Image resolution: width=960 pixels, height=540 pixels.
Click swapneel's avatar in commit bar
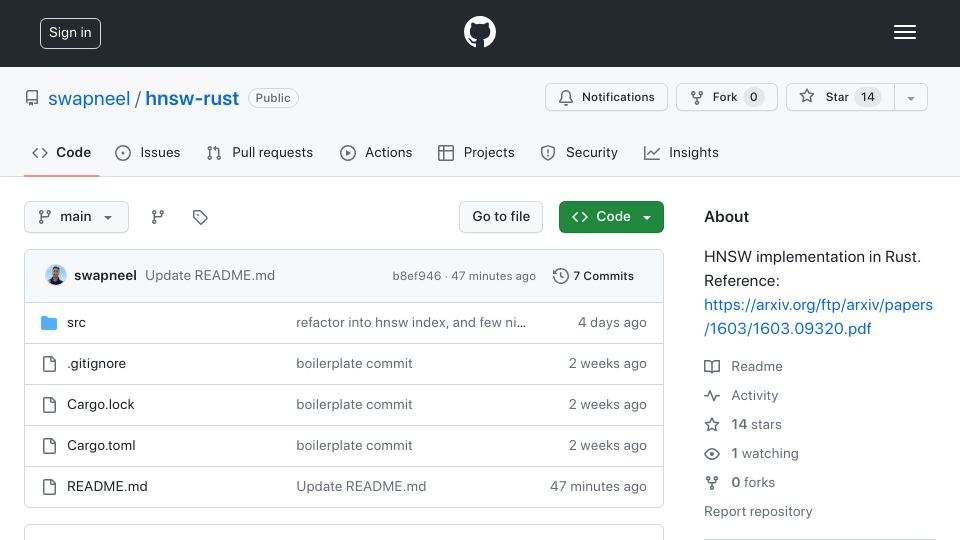point(56,276)
